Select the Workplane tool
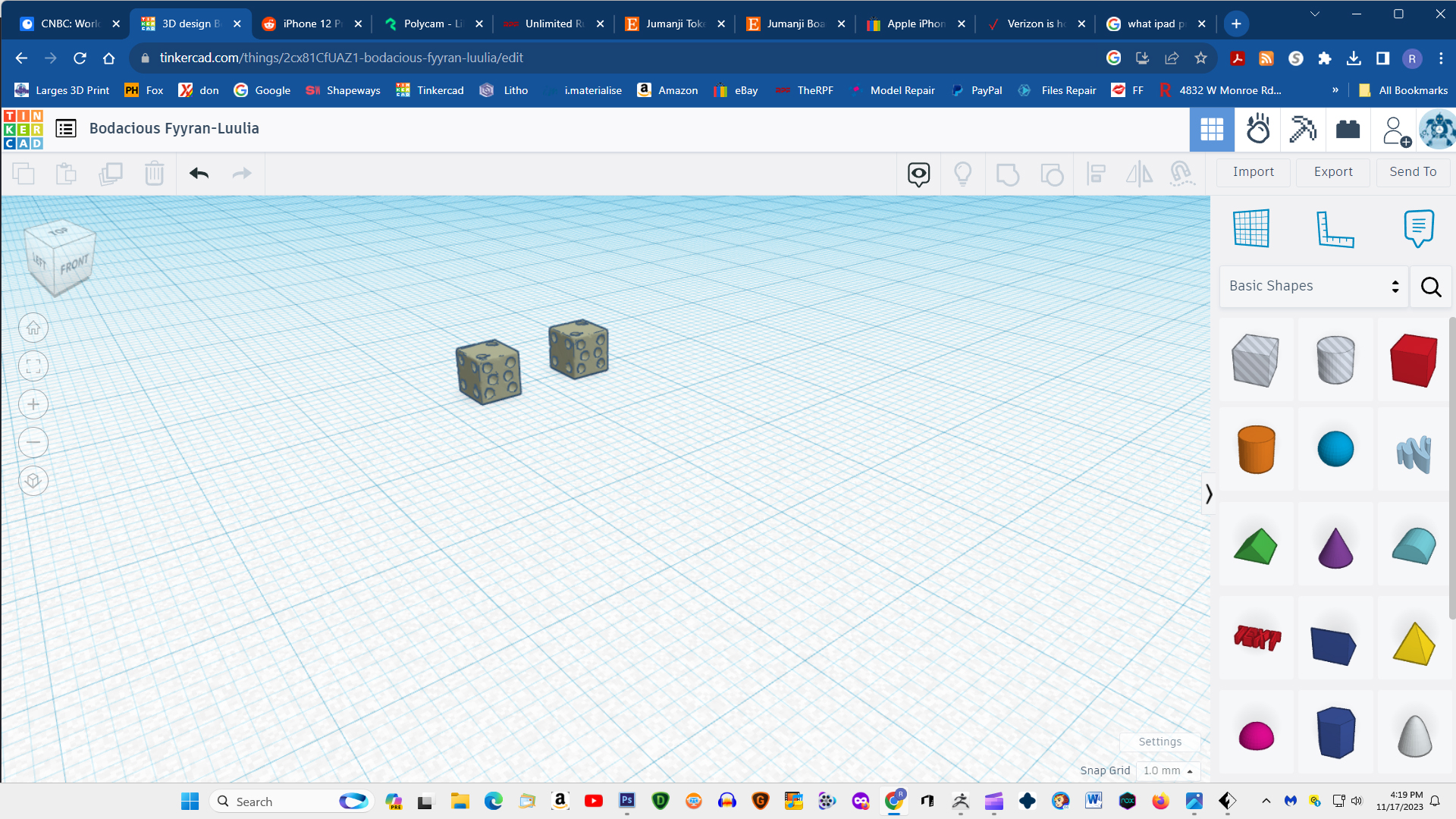The image size is (1456, 819). (1251, 228)
